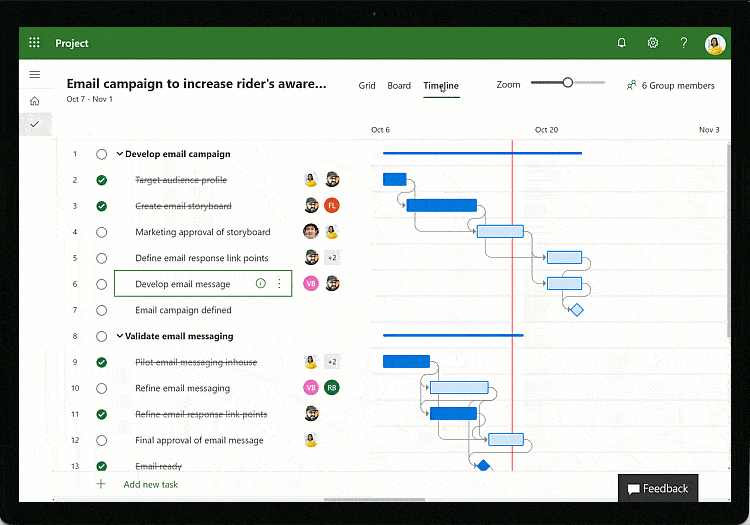Viewport: 750px width, 525px height.
Task: Mark Final approval of email message complete
Action: (x=101, y=440)
